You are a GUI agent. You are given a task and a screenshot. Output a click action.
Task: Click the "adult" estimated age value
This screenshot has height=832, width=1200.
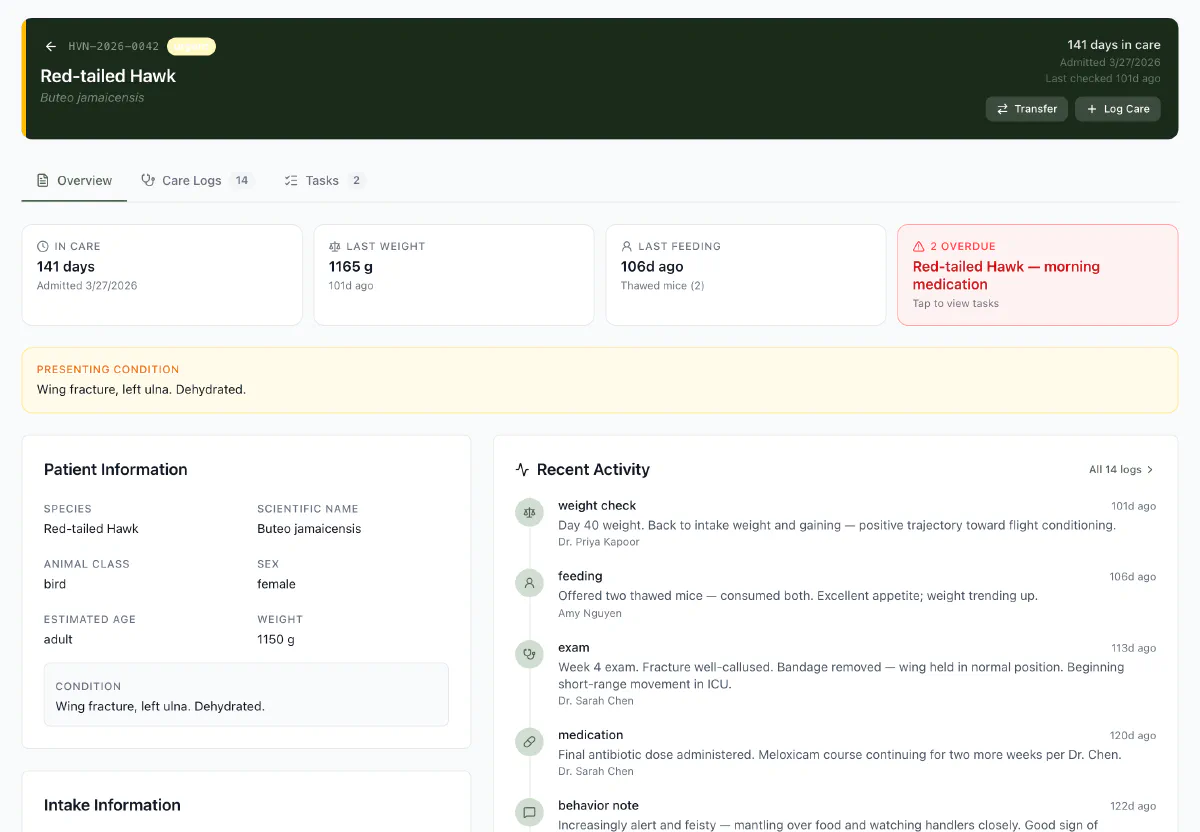tap(58, 639)
